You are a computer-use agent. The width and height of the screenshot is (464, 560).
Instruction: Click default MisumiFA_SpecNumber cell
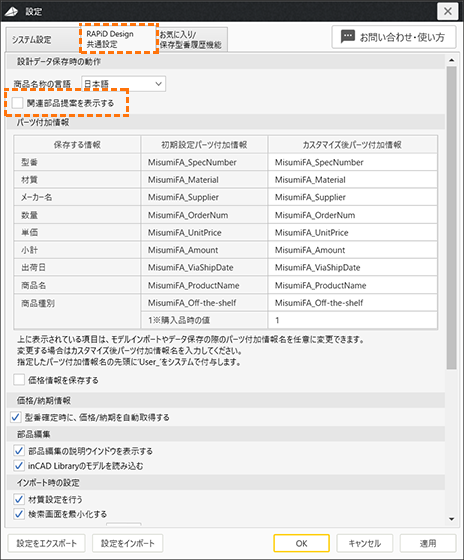click(204, 162)
